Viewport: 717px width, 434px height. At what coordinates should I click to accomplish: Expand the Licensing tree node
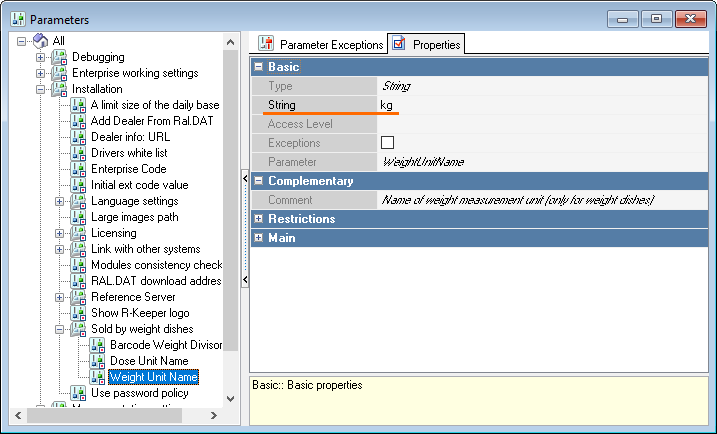coord(60,233)
